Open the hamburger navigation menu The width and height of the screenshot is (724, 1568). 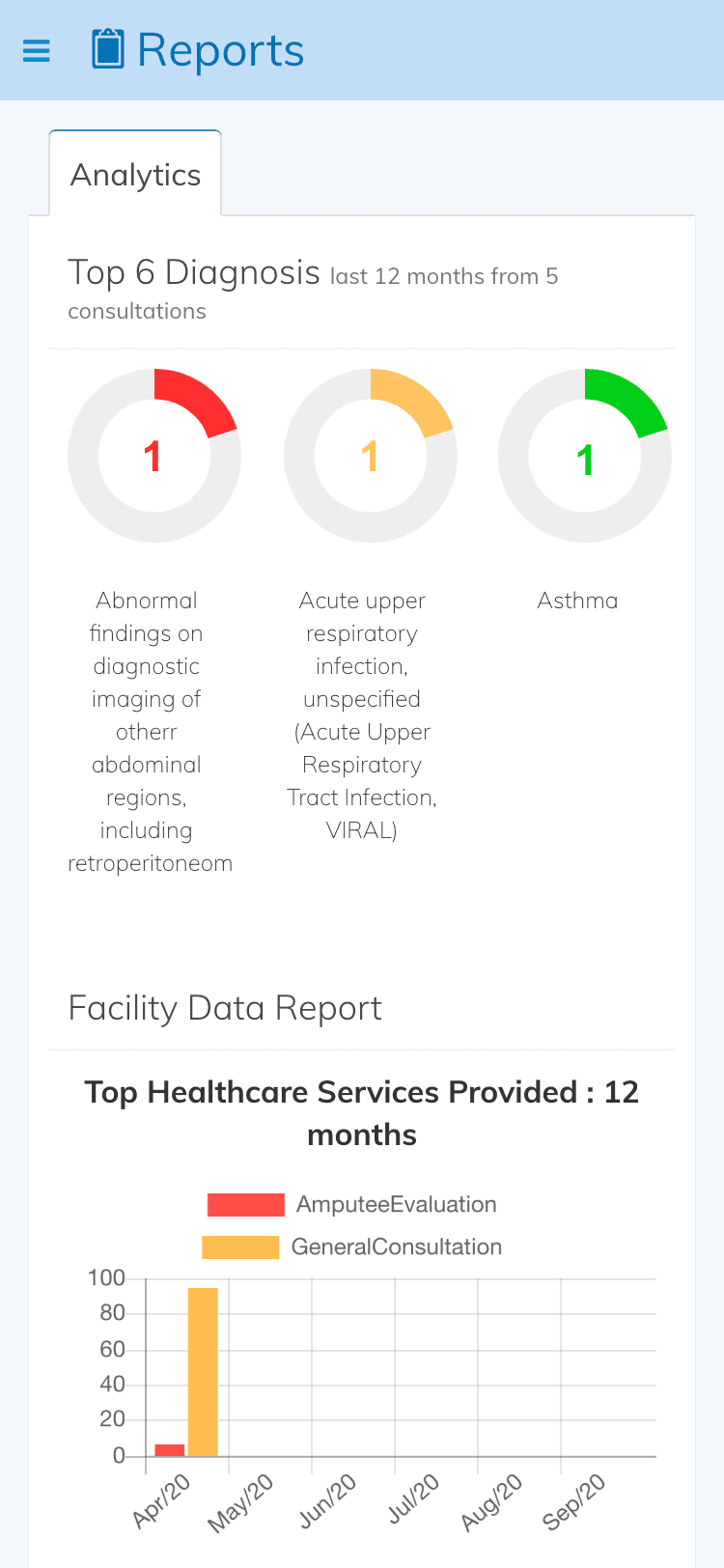pos(36,50)
